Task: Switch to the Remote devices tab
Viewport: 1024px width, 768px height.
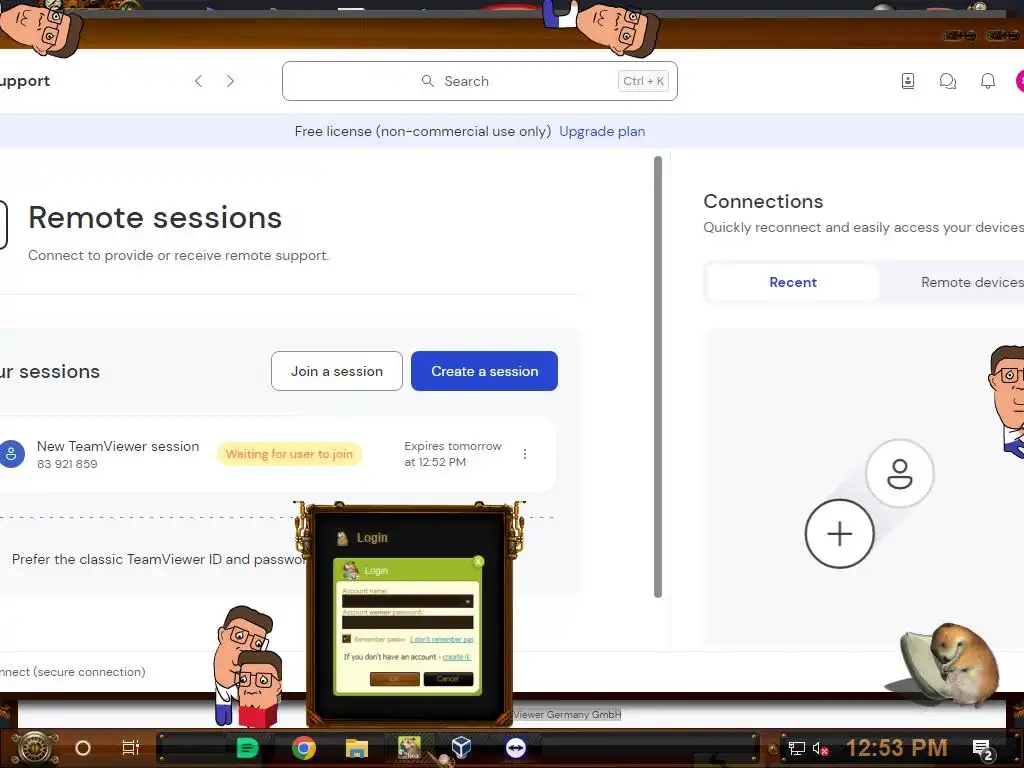Action: pos(972,282)
